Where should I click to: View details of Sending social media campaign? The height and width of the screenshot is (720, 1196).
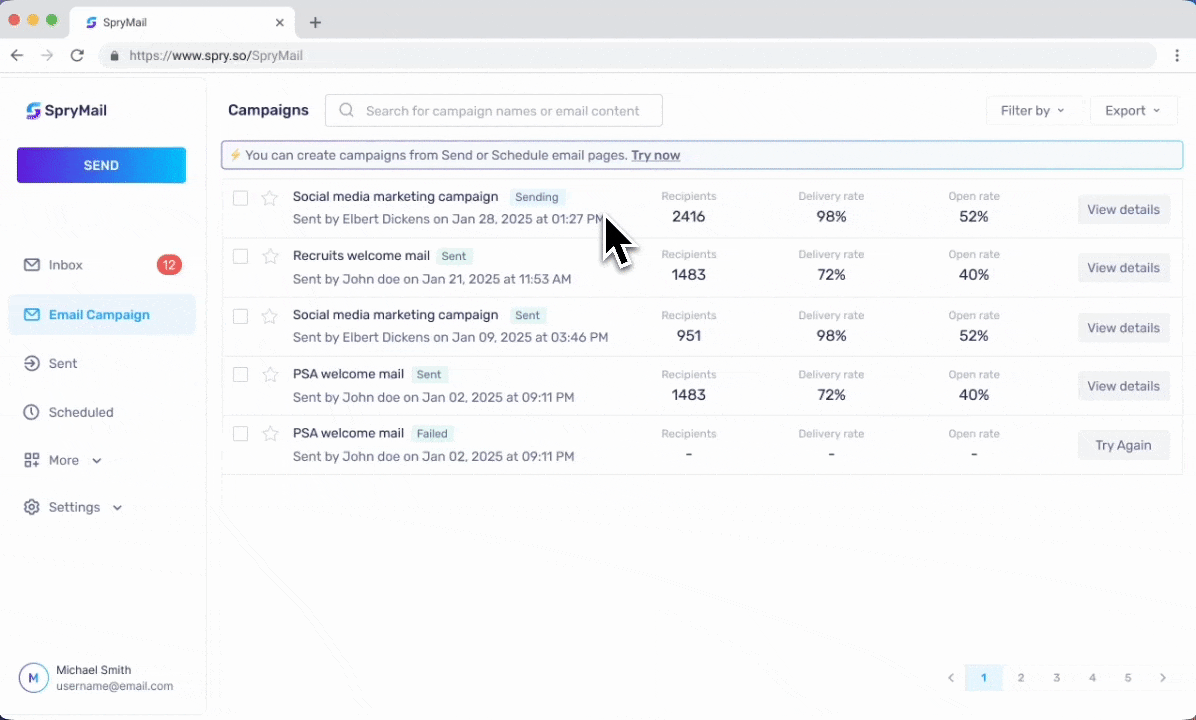click(1124, 209)
